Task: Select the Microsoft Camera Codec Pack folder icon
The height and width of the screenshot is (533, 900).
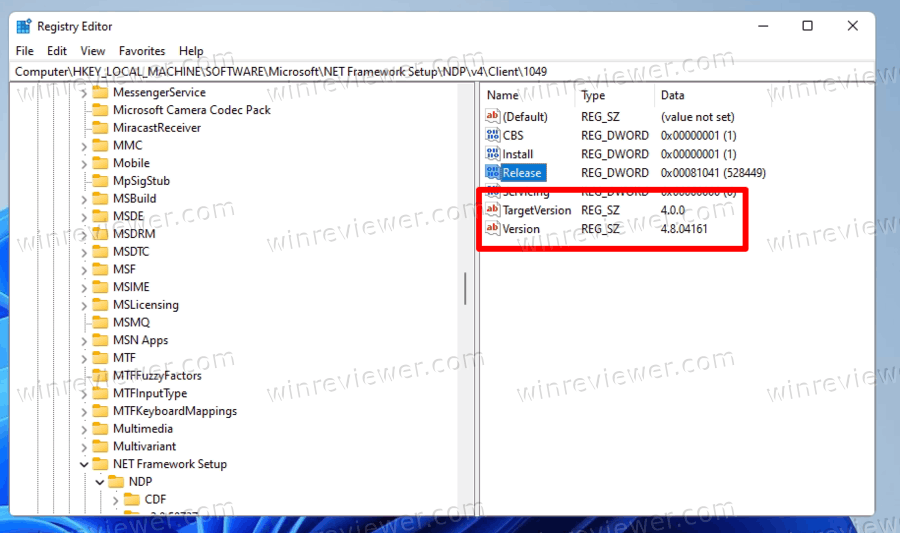Action: click(100, 110)
